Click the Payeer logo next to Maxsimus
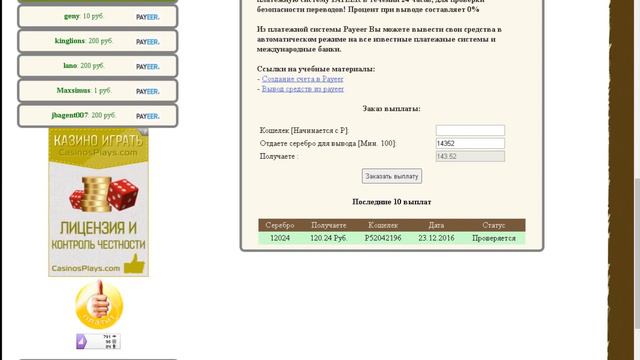This screenshot has width=640, height=360. tap(147, 92)
